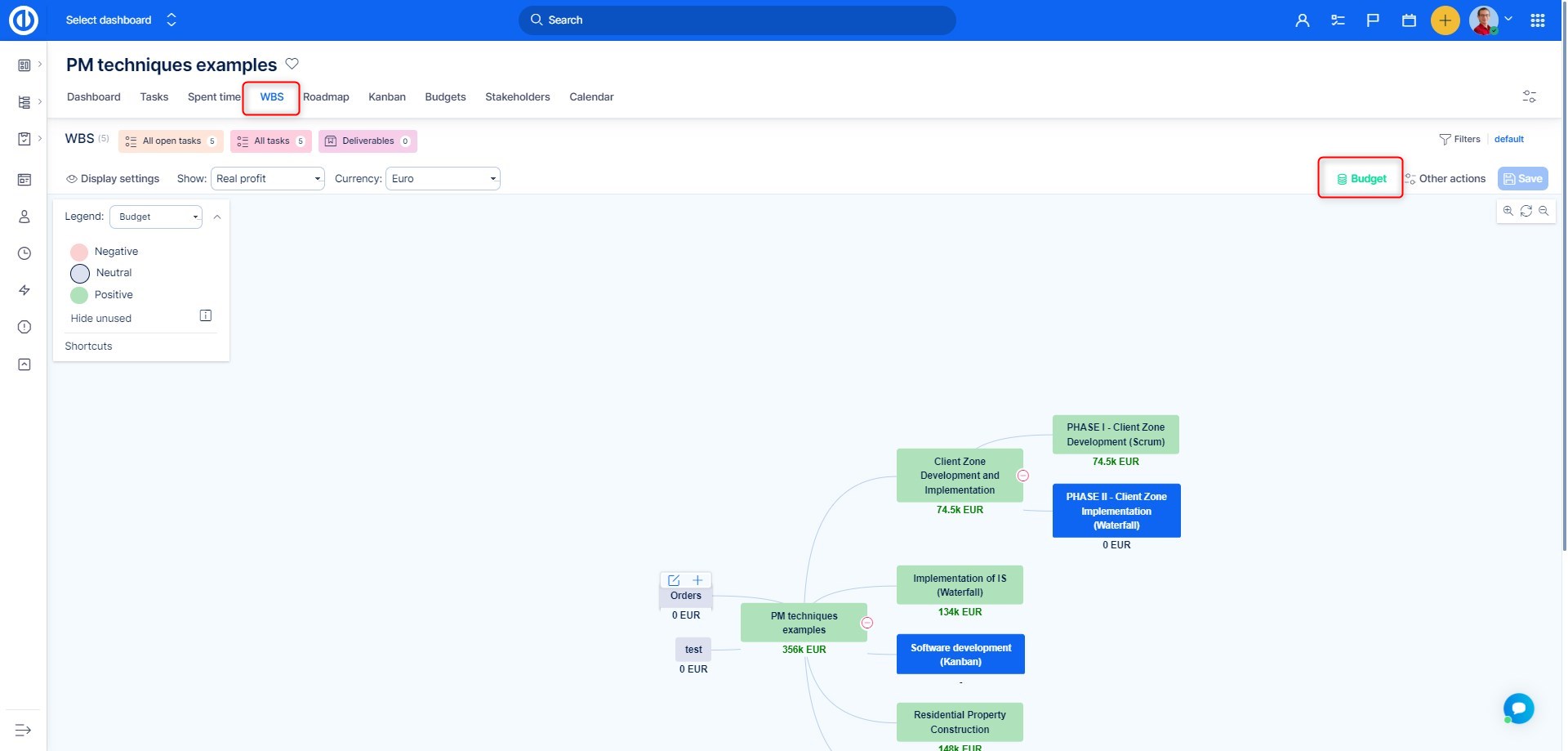Click the yellow plus create button
Image resolution: width=1568 pixels, height=751 pixels.
[x=1445, y=20]
